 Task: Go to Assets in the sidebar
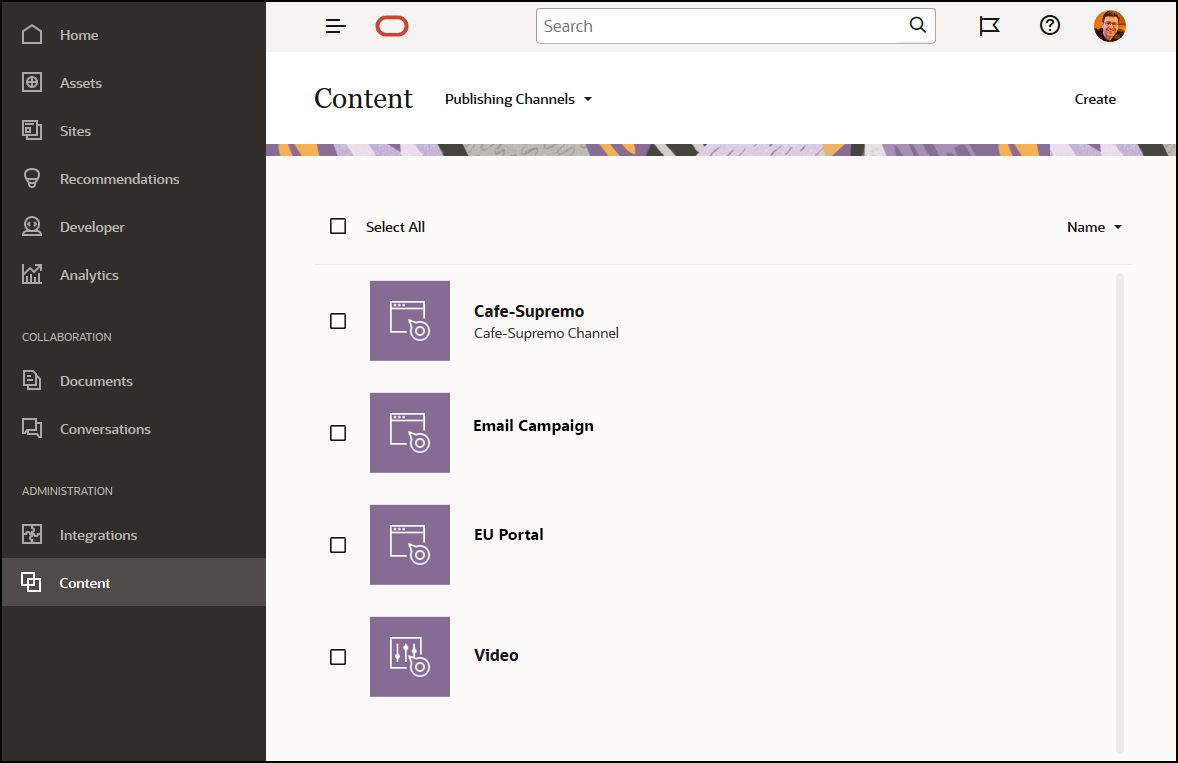point(80,83)
